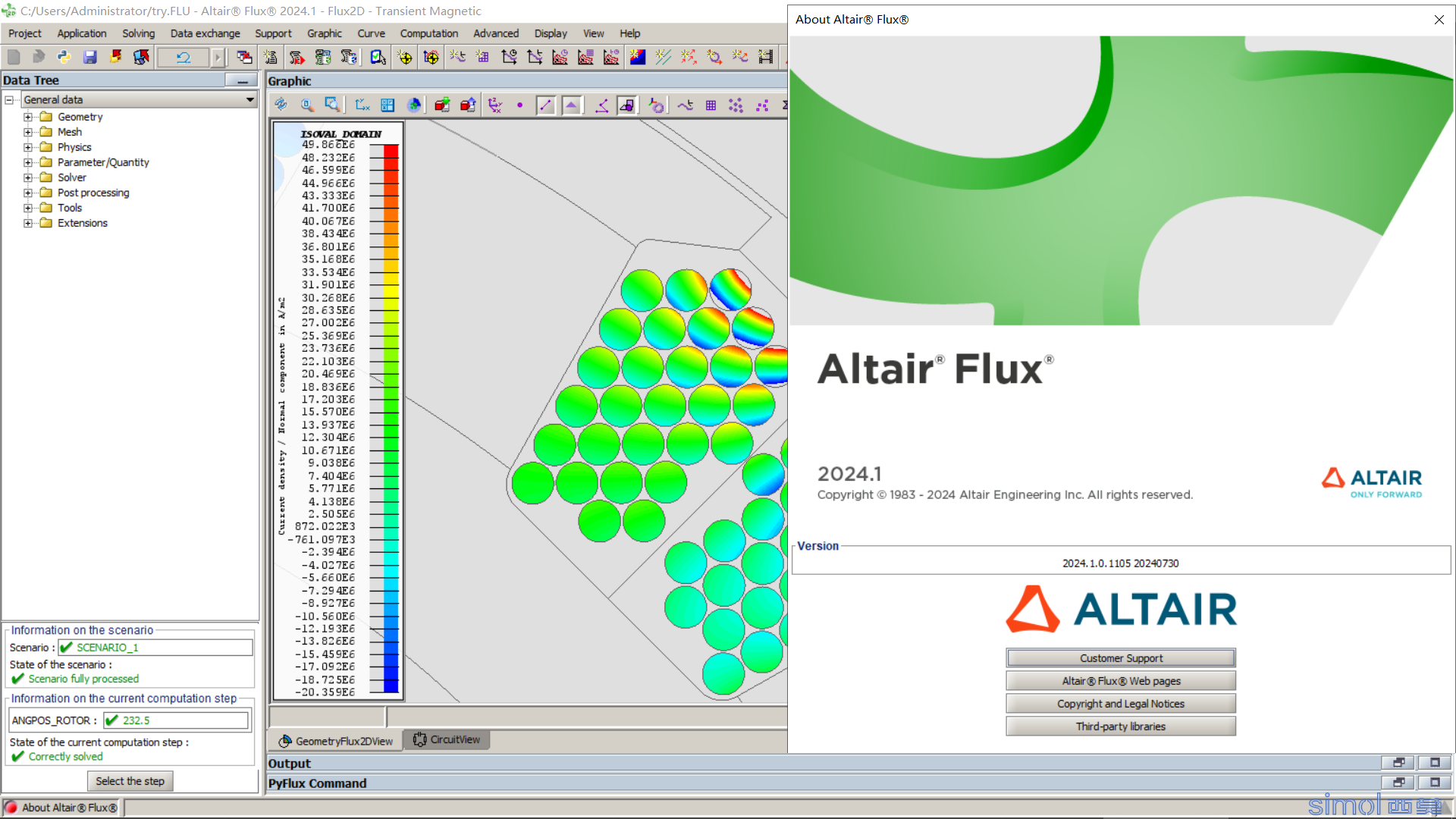
Task: Toggle display of points (purple dot)
Action: (519, 105)
